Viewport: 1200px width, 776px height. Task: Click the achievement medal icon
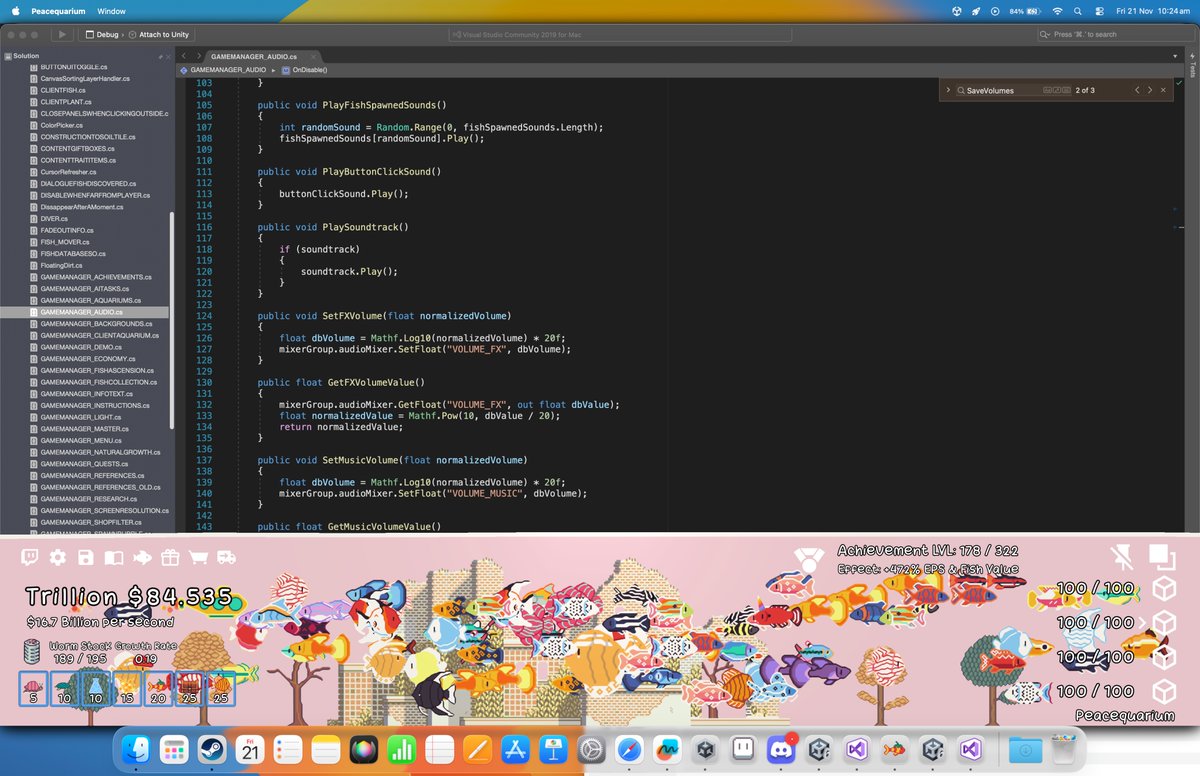click(x=807, y=560)
